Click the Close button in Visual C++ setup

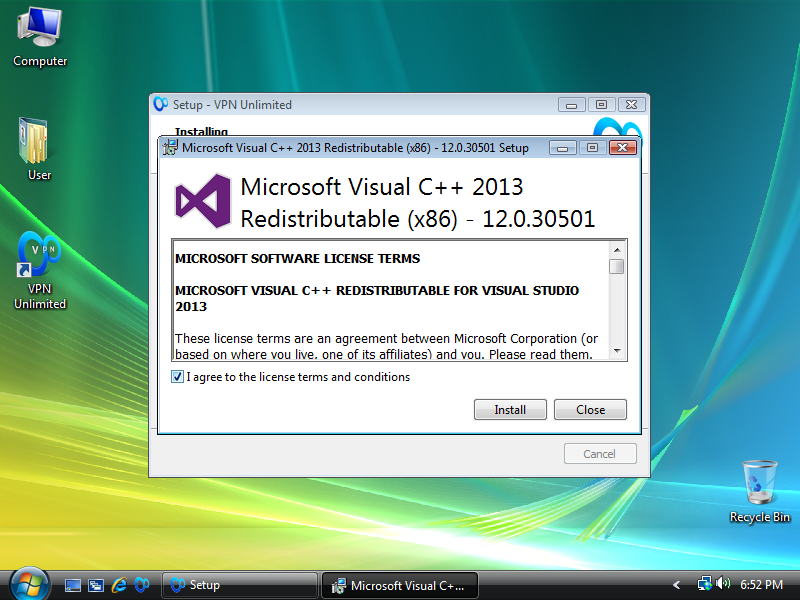coord(590,410)
